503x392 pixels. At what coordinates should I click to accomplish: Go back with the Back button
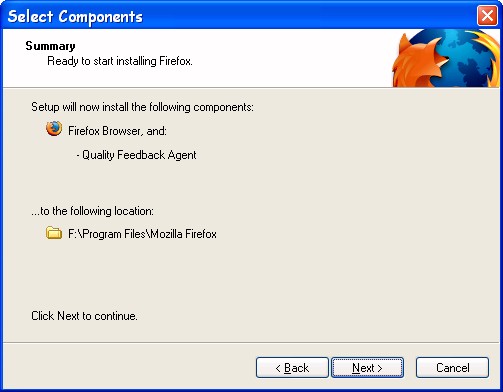[292, 368]
